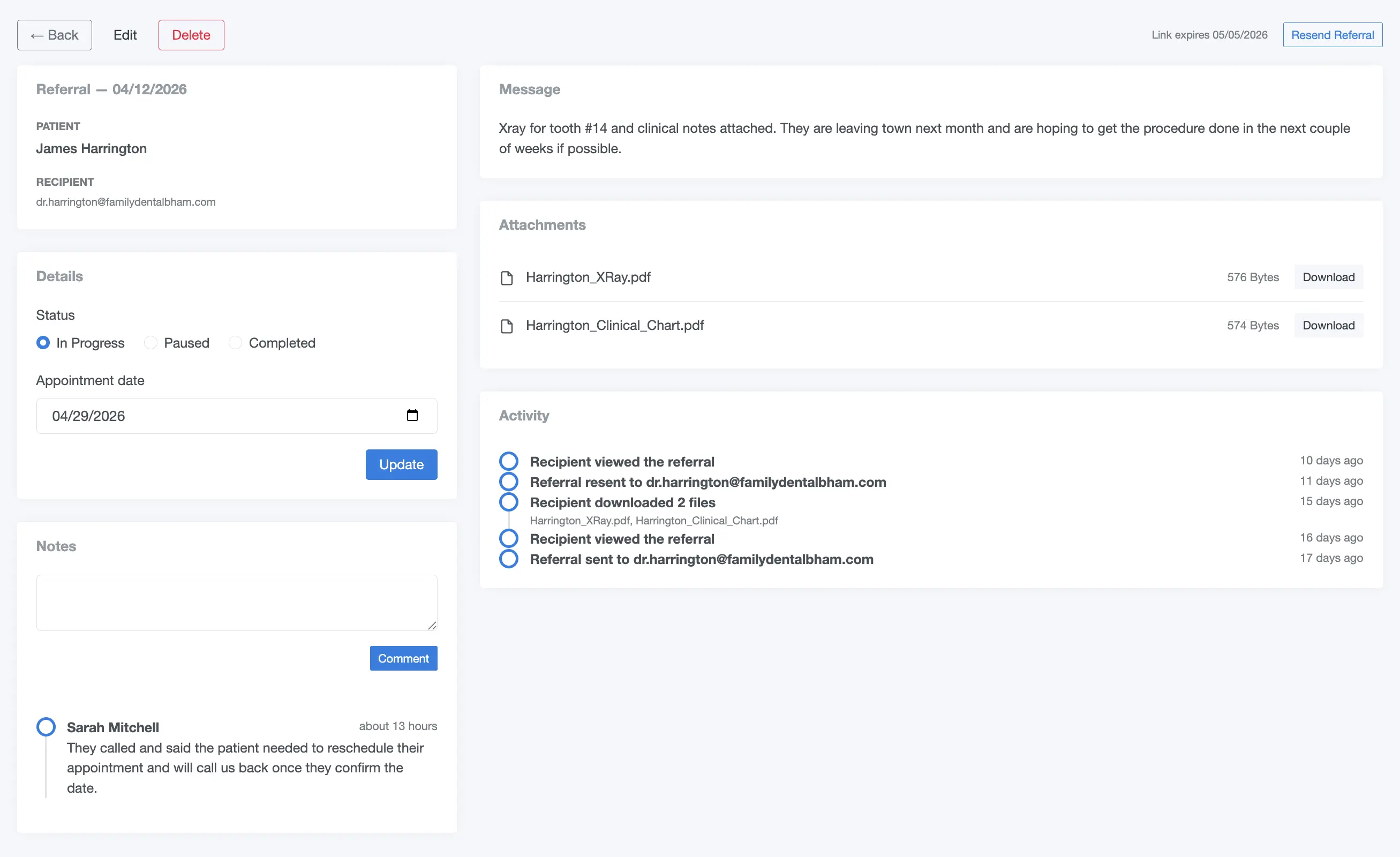The height and width of the screenshot is (857, 1400).
Task: Click the top 'Recipient viewed the referral' circle
Action: coord(508,461)
